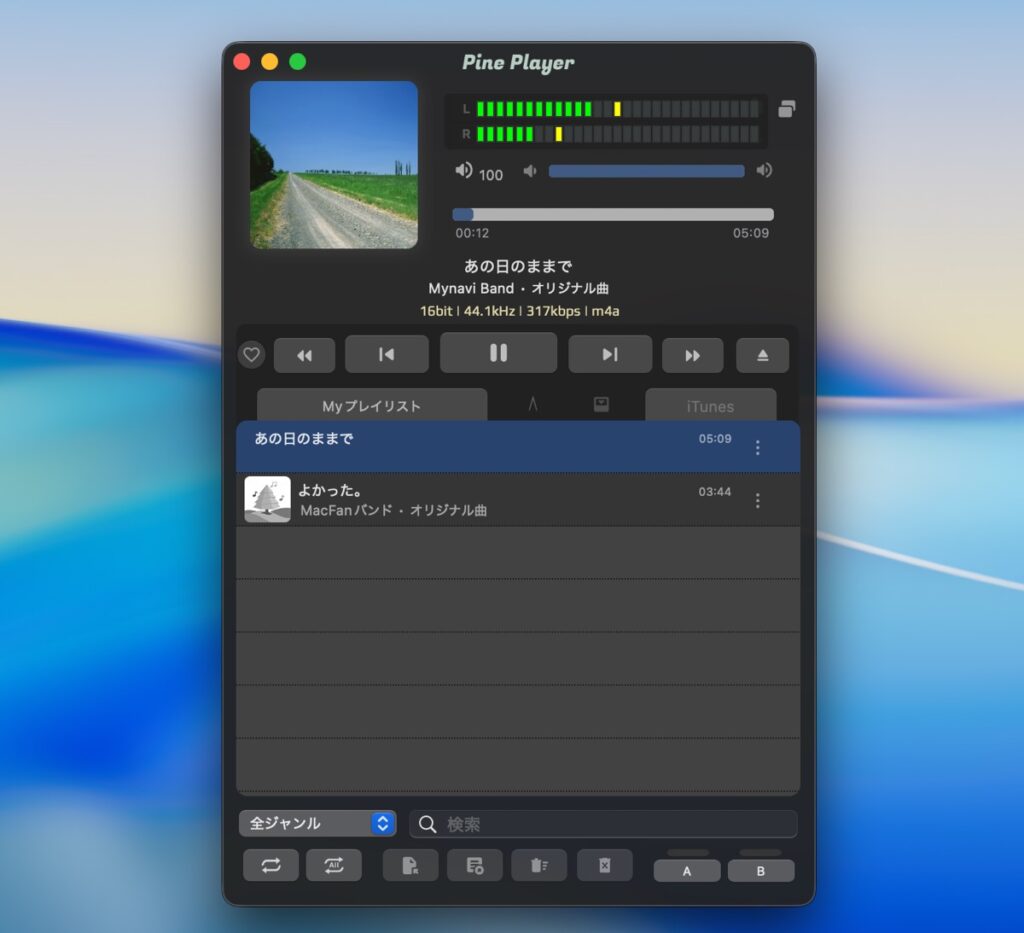Screen dimensions: 1024x933
Task: Click the rewind button
Action: click(x=304, y=355)
